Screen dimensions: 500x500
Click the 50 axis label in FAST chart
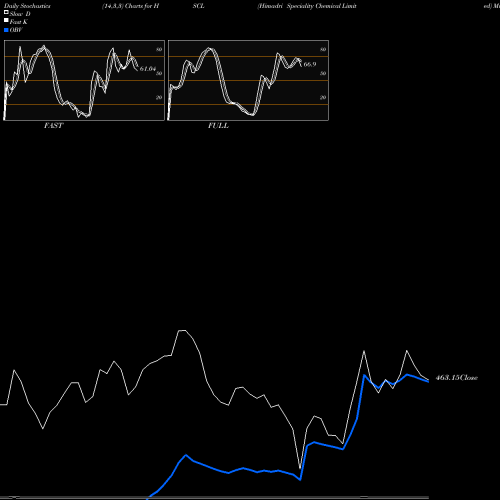159,73
